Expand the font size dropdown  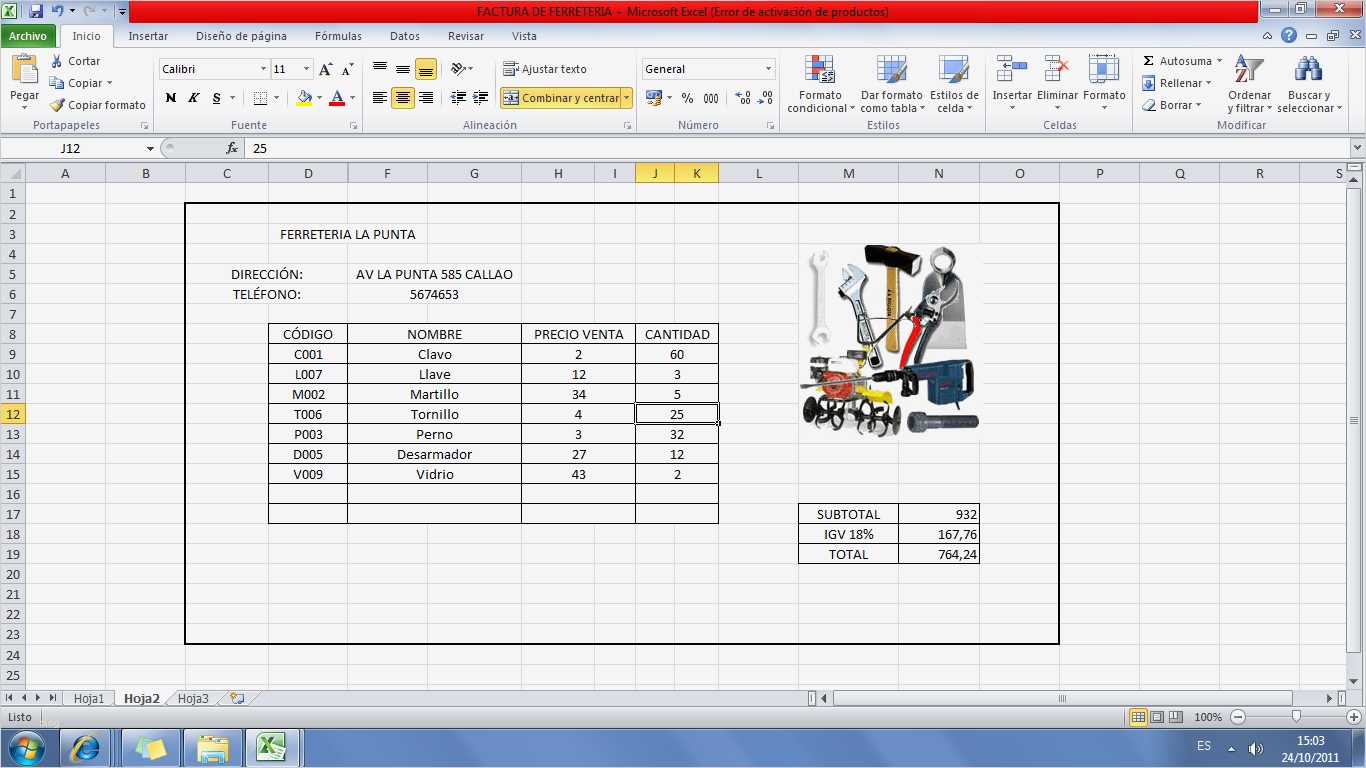(x=290, y=68)
